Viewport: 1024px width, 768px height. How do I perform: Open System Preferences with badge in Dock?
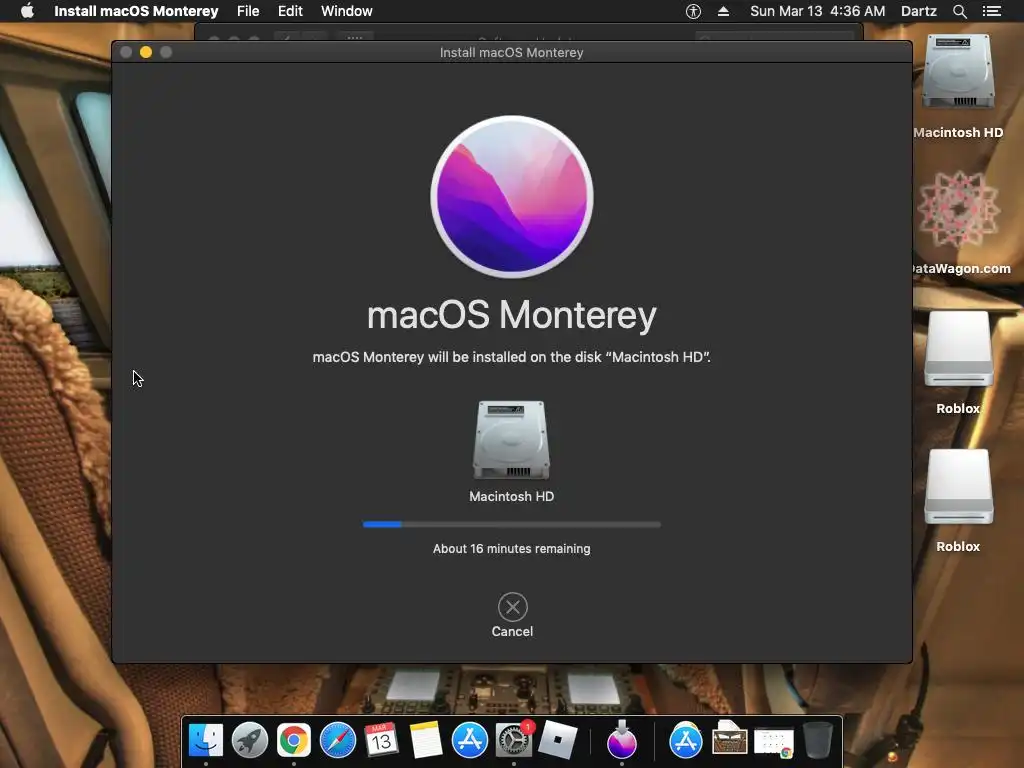click(514, 740)
